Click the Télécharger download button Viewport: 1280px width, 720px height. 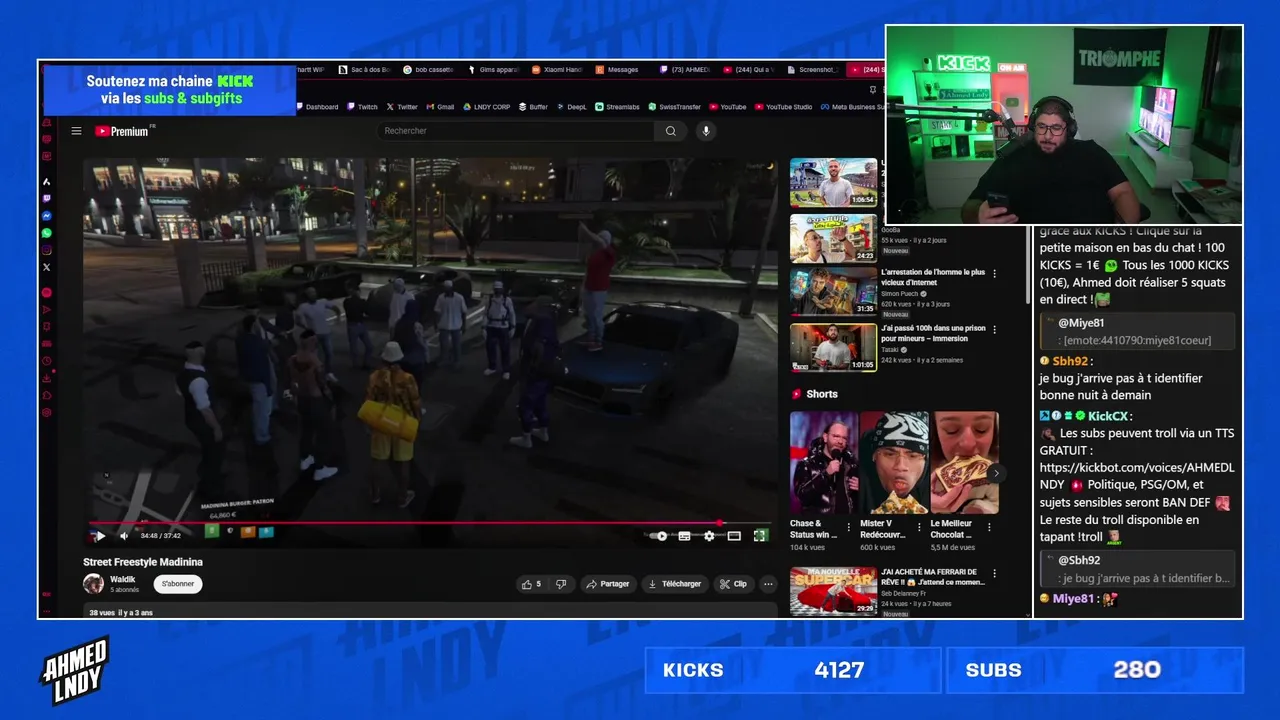point(675,584)
